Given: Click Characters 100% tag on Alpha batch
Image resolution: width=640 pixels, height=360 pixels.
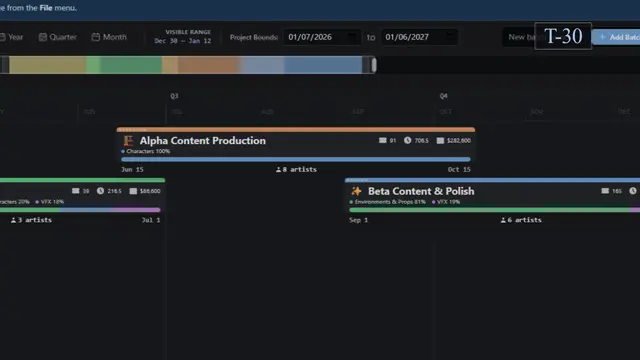Looking at the screenshot, I should [x=146, y=151].
